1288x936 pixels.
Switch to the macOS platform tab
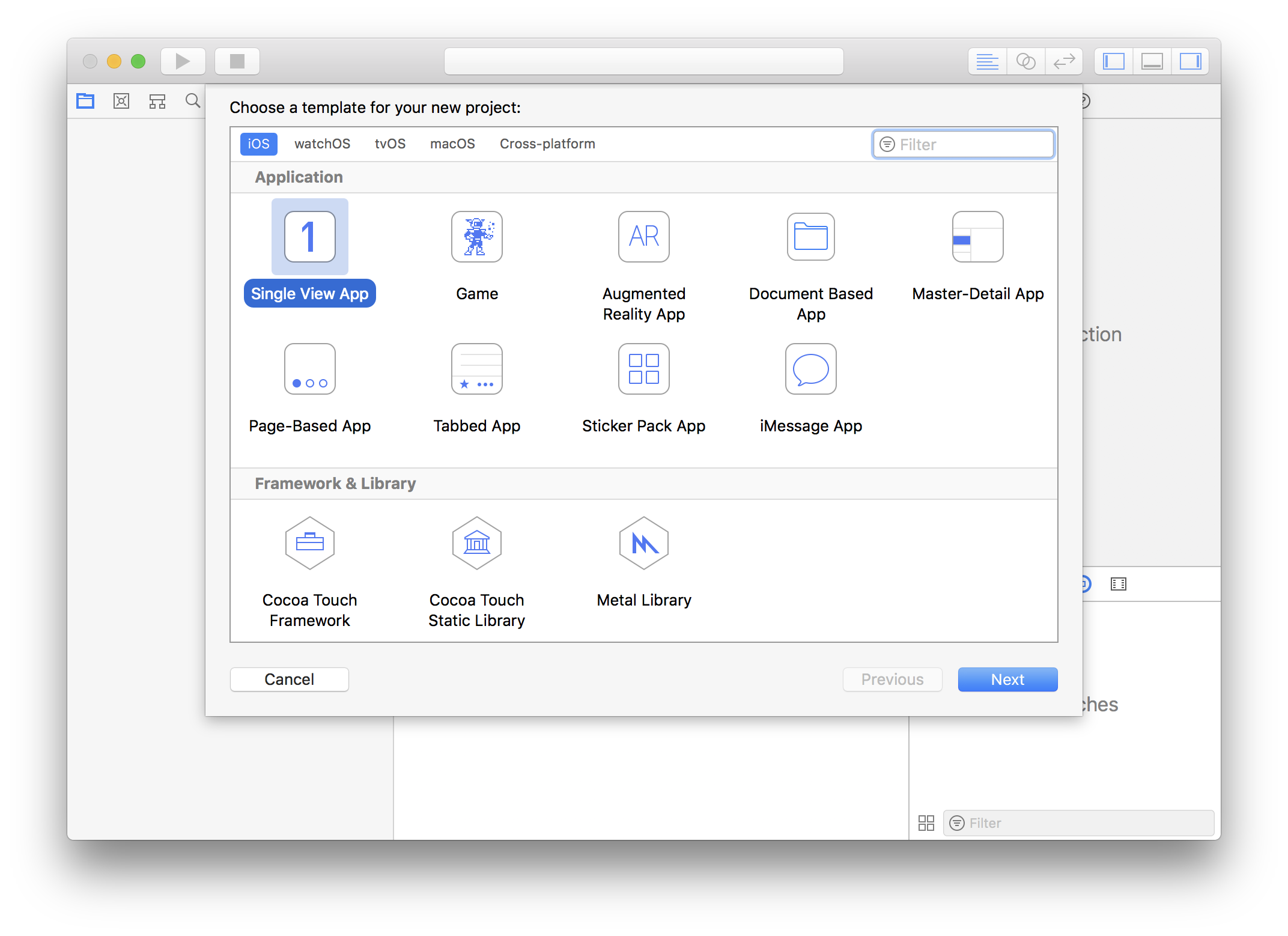pyautogui.click(x=452, y=144)
